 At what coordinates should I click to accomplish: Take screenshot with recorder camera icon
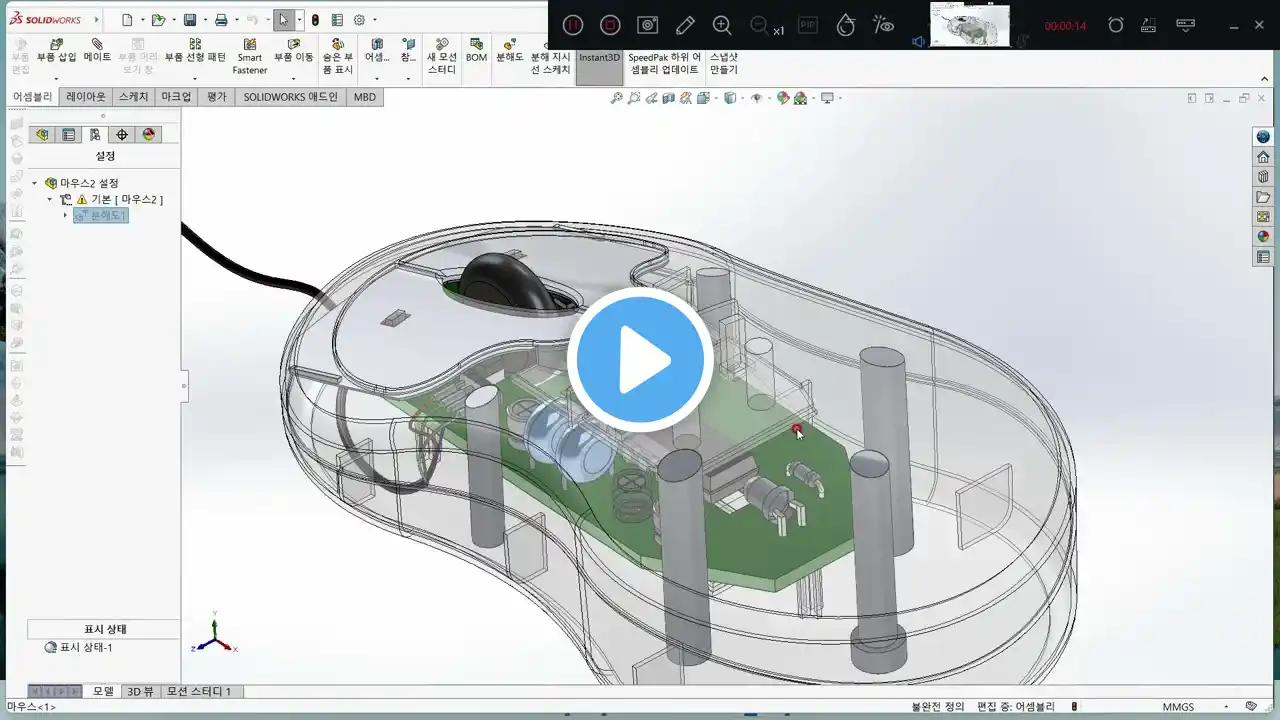click(x=648, y=25)
